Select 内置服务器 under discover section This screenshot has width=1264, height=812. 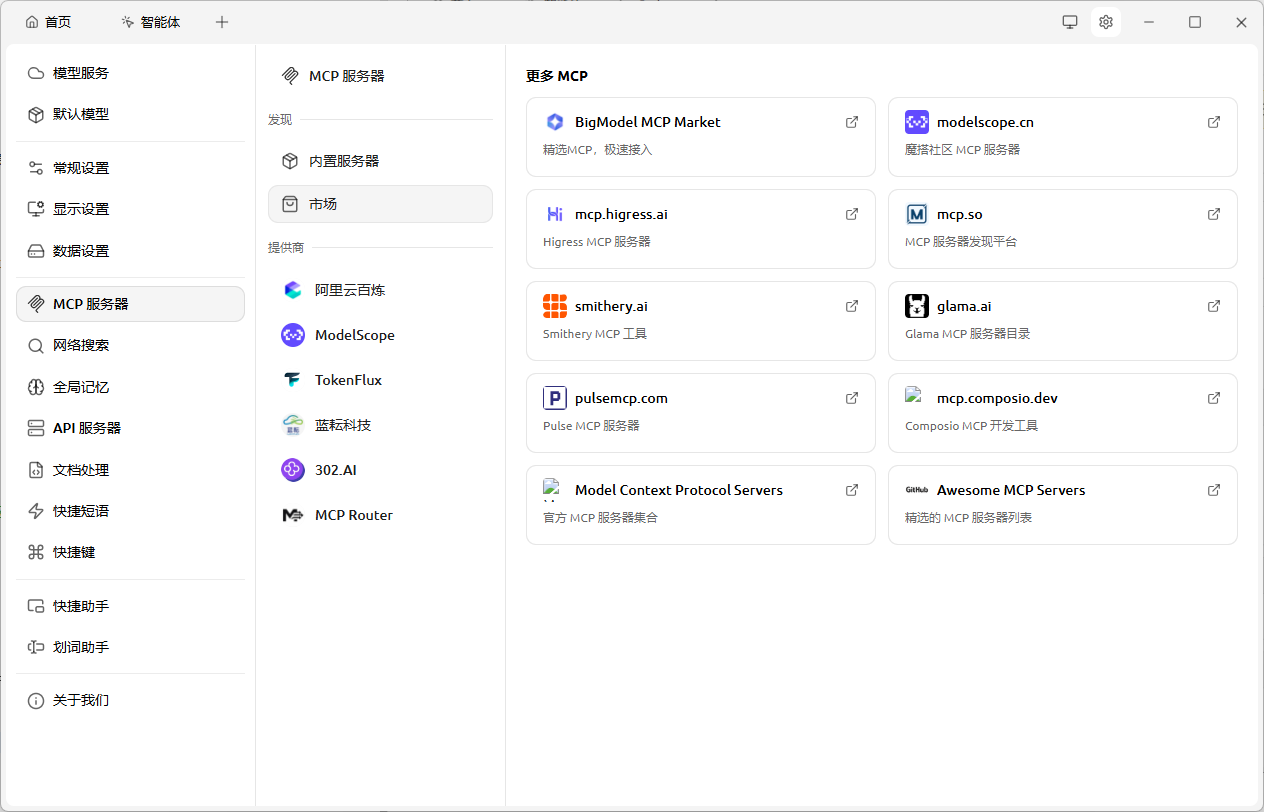[343, 161]
